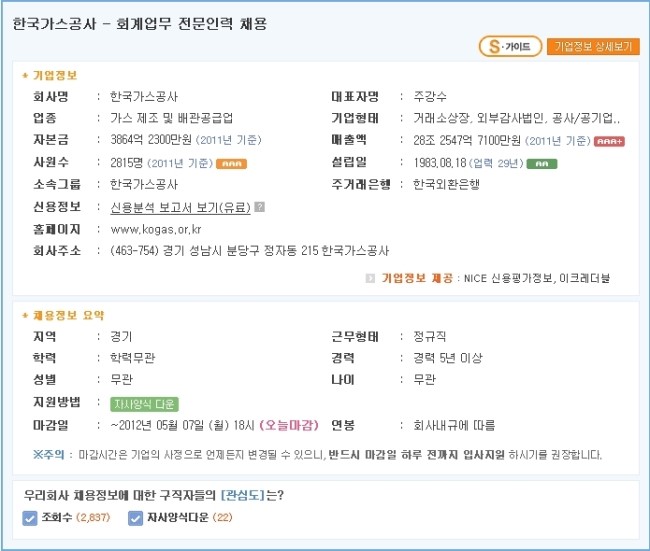The height and width of the screenshot is (551, 650).
Task: Click the employee count 2815명
Action: pyautogui.click(x=126, y=163)
